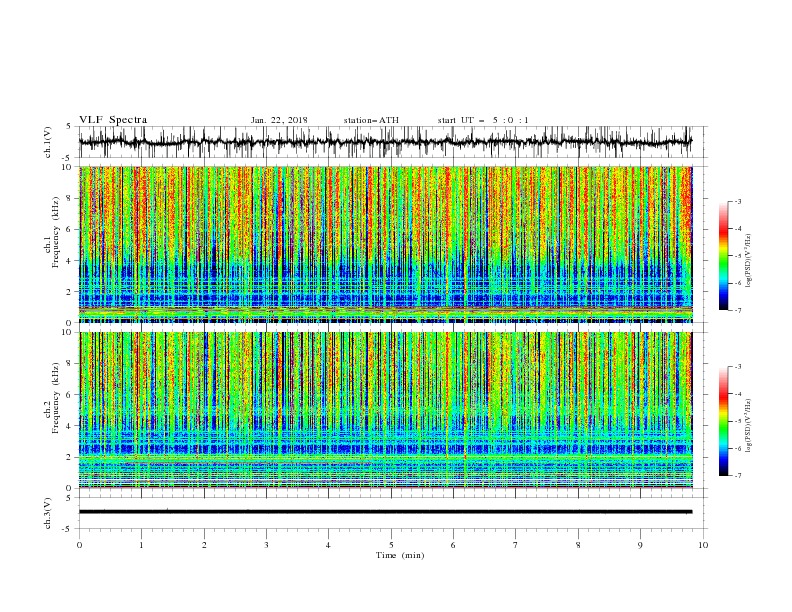This screenshot has height=612, width=792.
Task: Click the "-3" label on ch.1 color bar
Action: [737, 201]
